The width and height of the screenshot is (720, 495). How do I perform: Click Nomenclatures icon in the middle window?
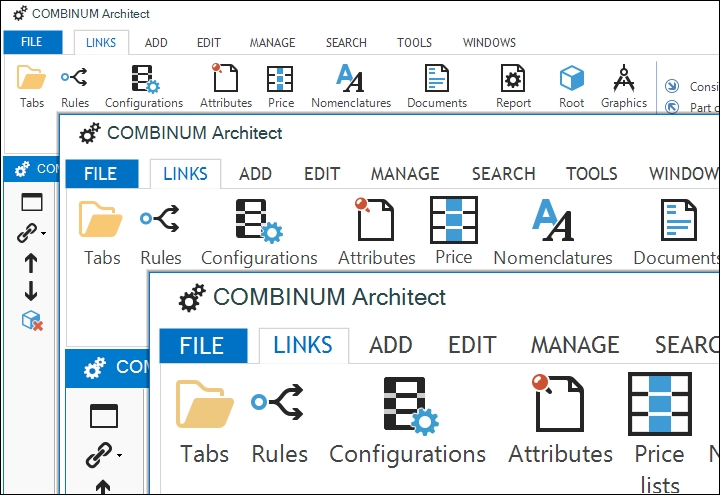click(553, 220)
